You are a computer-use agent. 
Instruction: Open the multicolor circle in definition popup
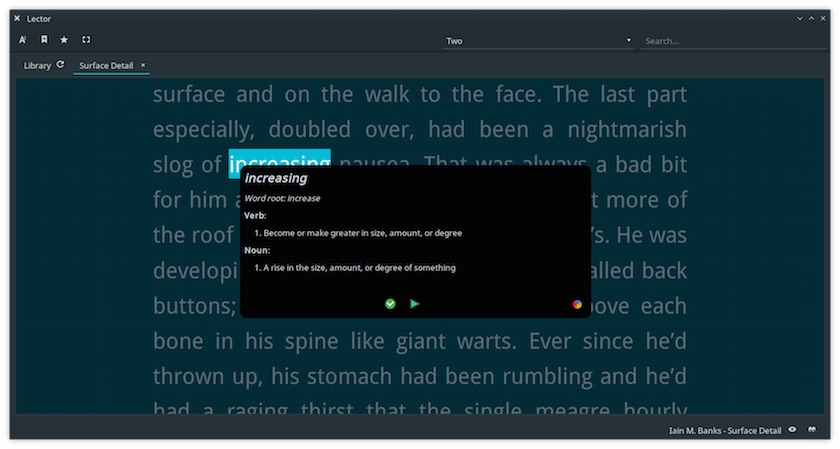tap(577, 303)
